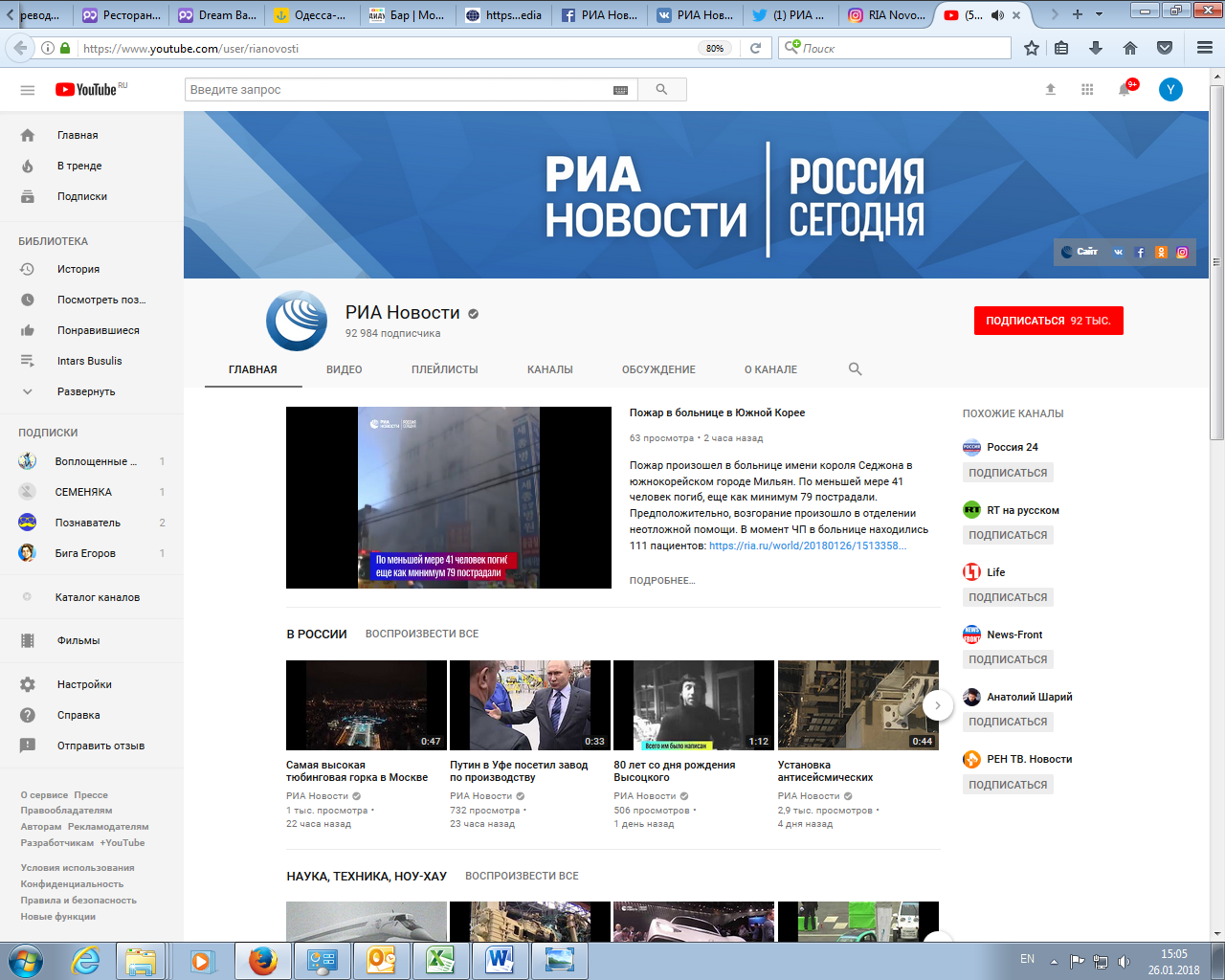Screen dimensions: 1225x980
Task: Open the notifications bell
Action: tap(1125, 89)
